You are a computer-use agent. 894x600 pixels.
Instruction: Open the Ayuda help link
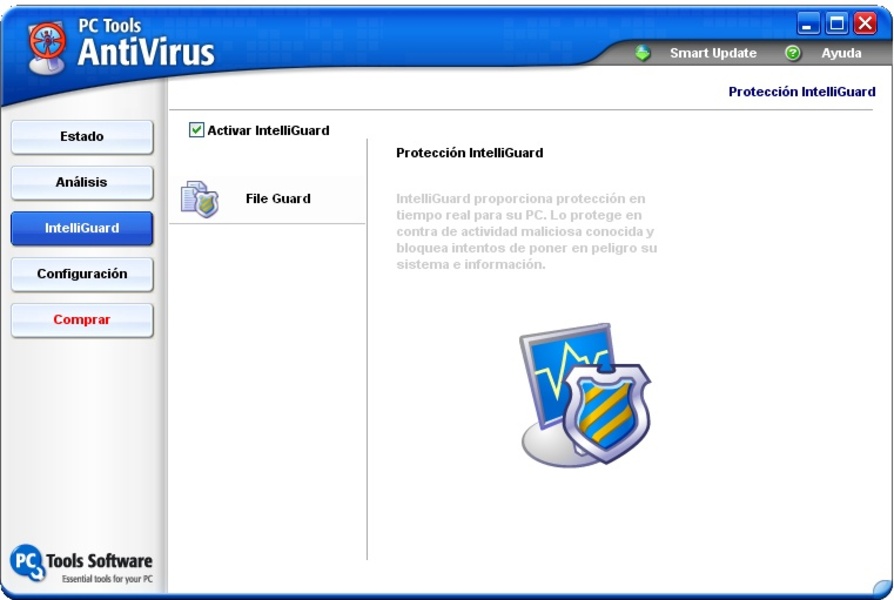click(x=841, y=54)
